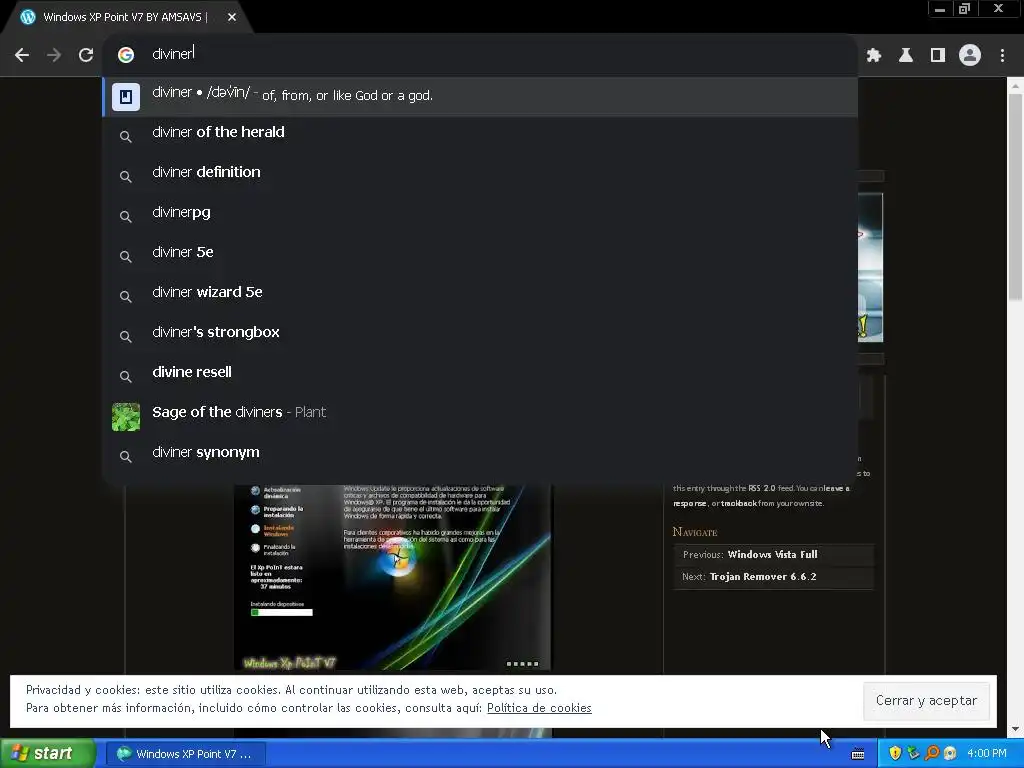Choose suggestion 'diviner 5e'
This screenshot has height=768, width=1024.
click(480, 252)
